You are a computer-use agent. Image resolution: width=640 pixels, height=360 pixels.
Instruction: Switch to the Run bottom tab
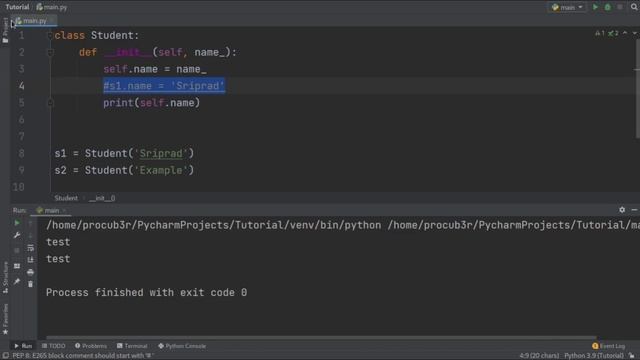tap(23, 346)
